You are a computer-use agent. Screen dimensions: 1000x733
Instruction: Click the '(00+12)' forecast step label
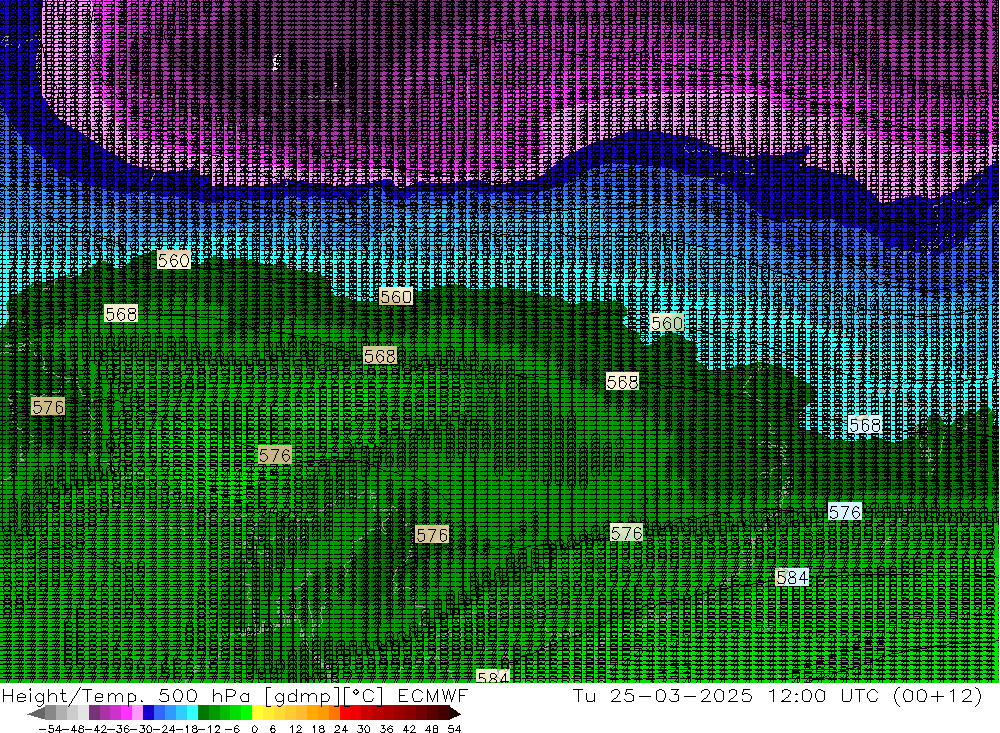point(938,695)
